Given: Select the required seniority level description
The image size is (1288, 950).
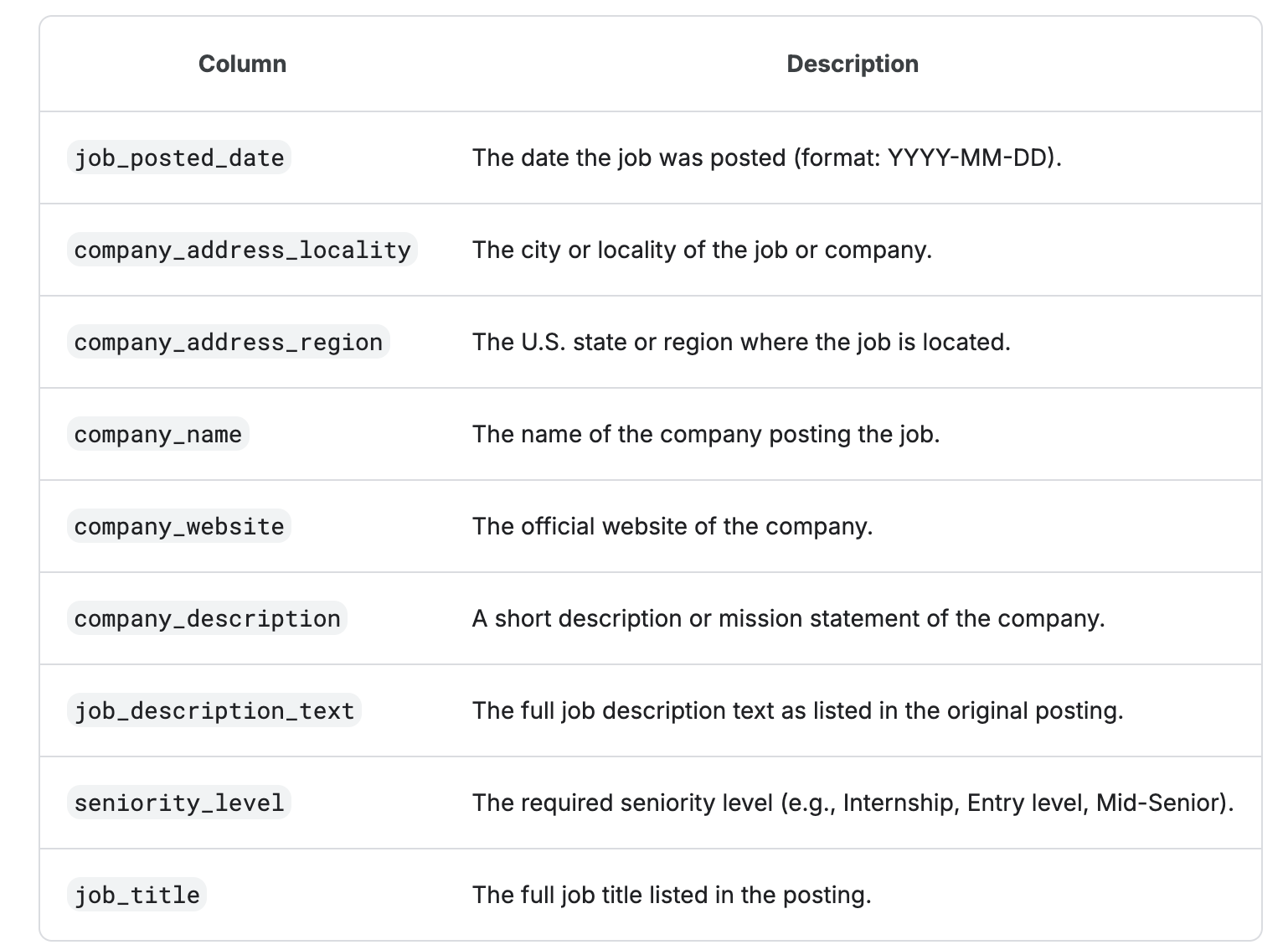Looking at the screenshot, I should [x=853, y=803].
